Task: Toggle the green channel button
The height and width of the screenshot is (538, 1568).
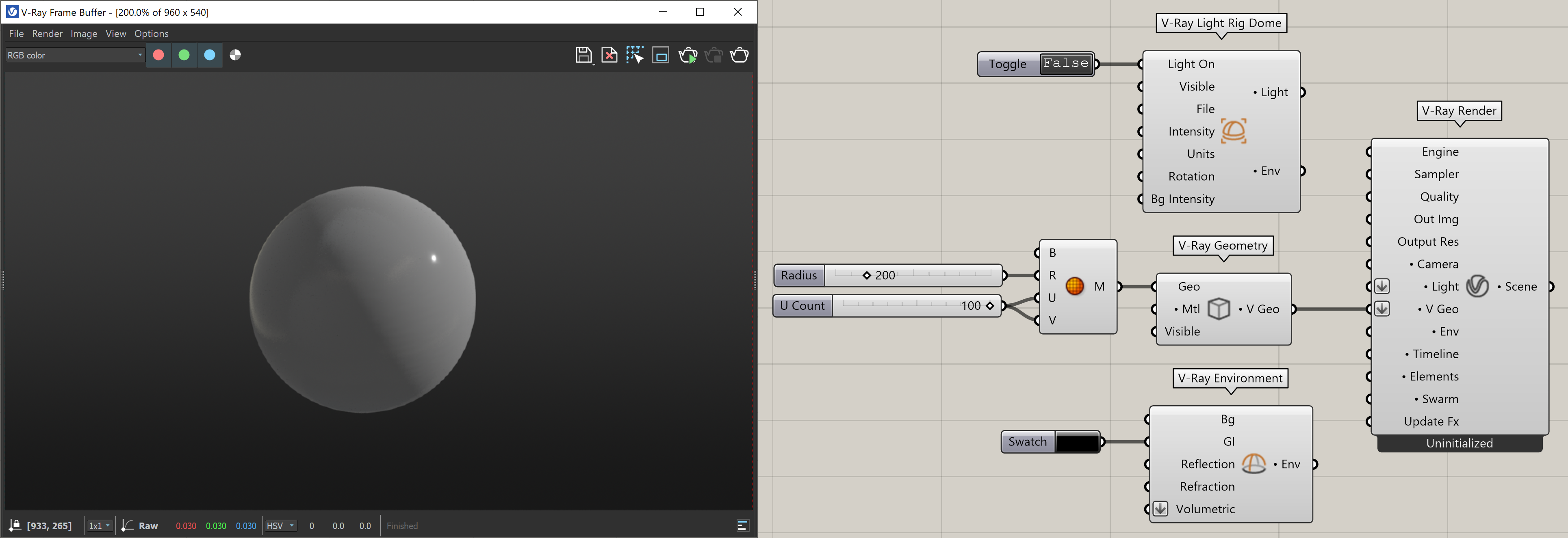Action: 184,55
